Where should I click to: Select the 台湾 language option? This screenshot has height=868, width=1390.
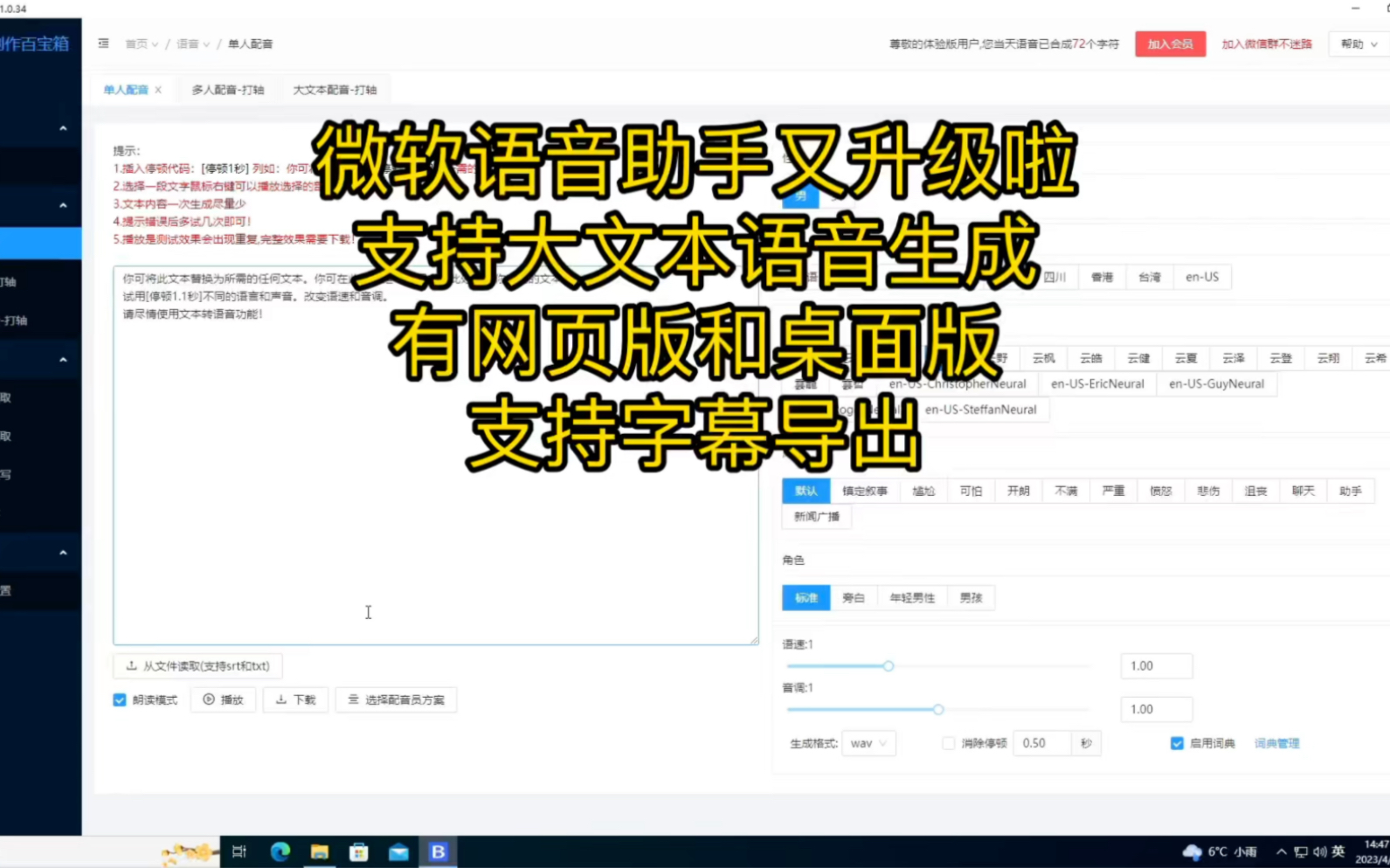[1150, 277]
